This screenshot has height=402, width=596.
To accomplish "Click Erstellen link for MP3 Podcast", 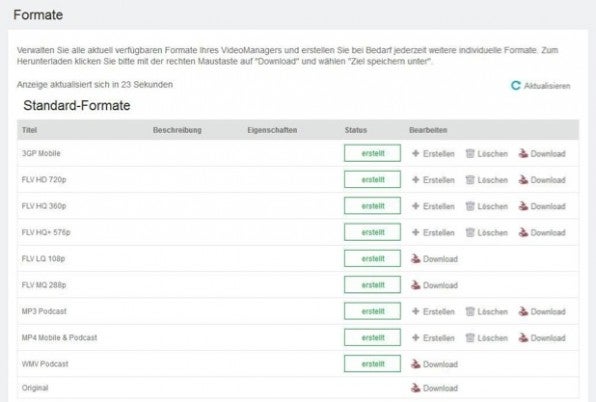I will (439, 312).
